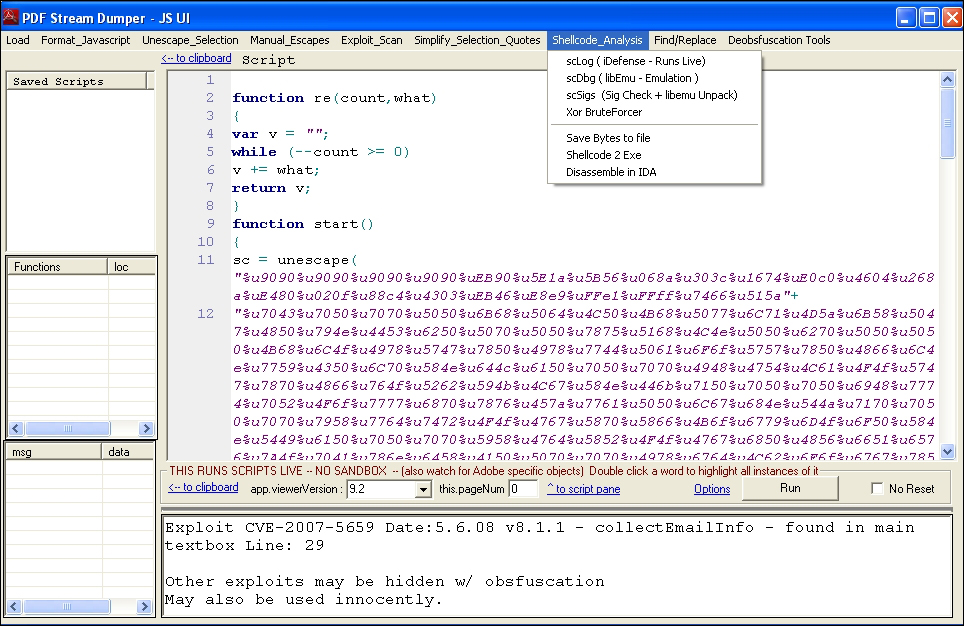
Task: Select Disassemble in IDA
Action: coord(611,172)
